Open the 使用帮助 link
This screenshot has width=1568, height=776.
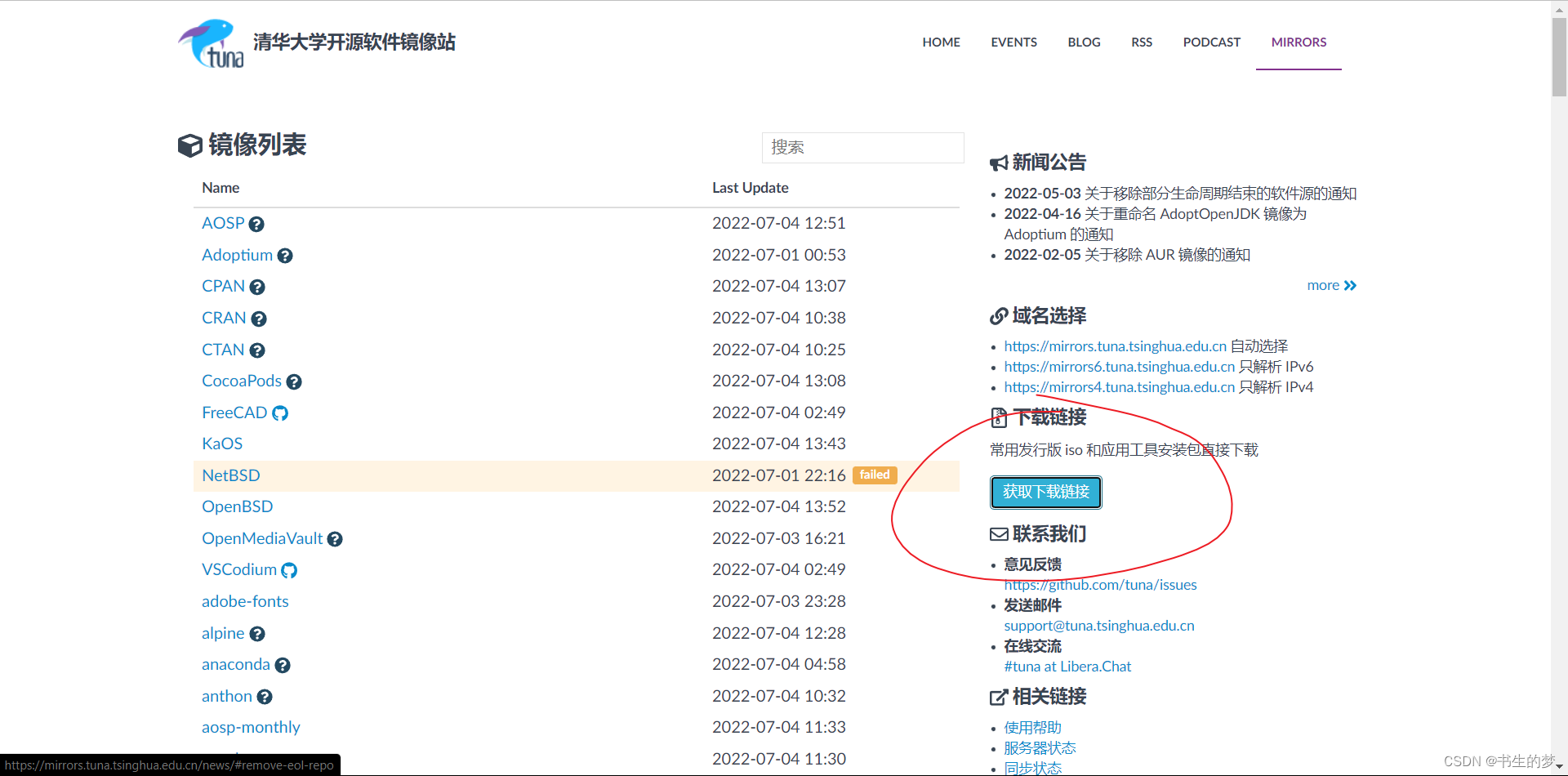point(1033,728)
